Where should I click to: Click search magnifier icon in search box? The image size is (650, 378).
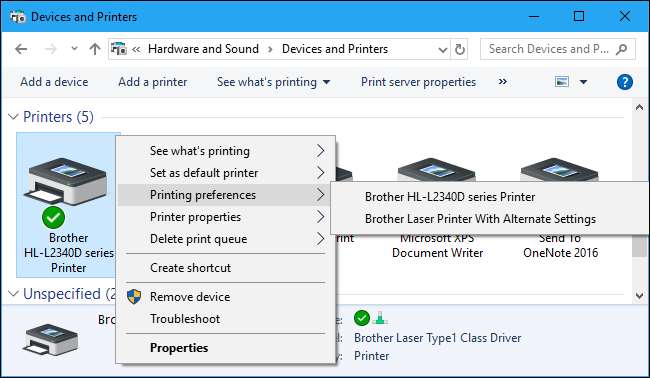coord(621,49)
